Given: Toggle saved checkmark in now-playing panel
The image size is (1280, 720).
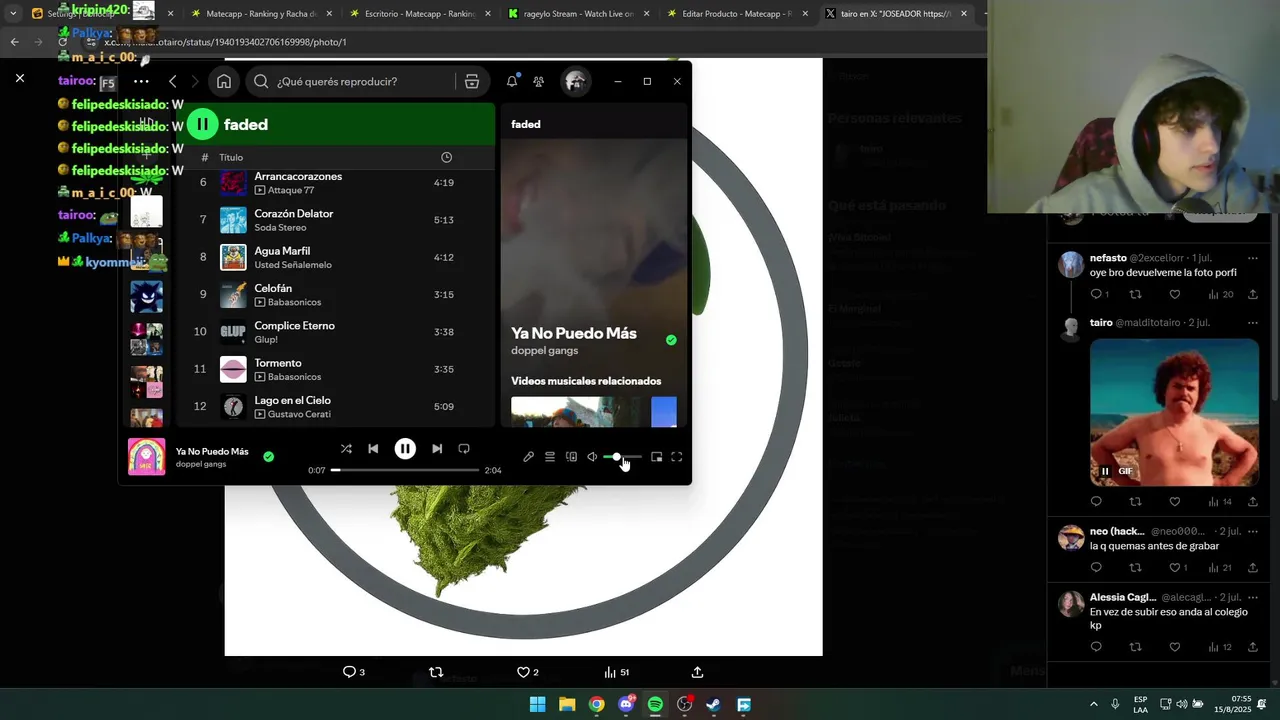Looking at the screenshot, I should pyautogui.click(x=671, y=340).
